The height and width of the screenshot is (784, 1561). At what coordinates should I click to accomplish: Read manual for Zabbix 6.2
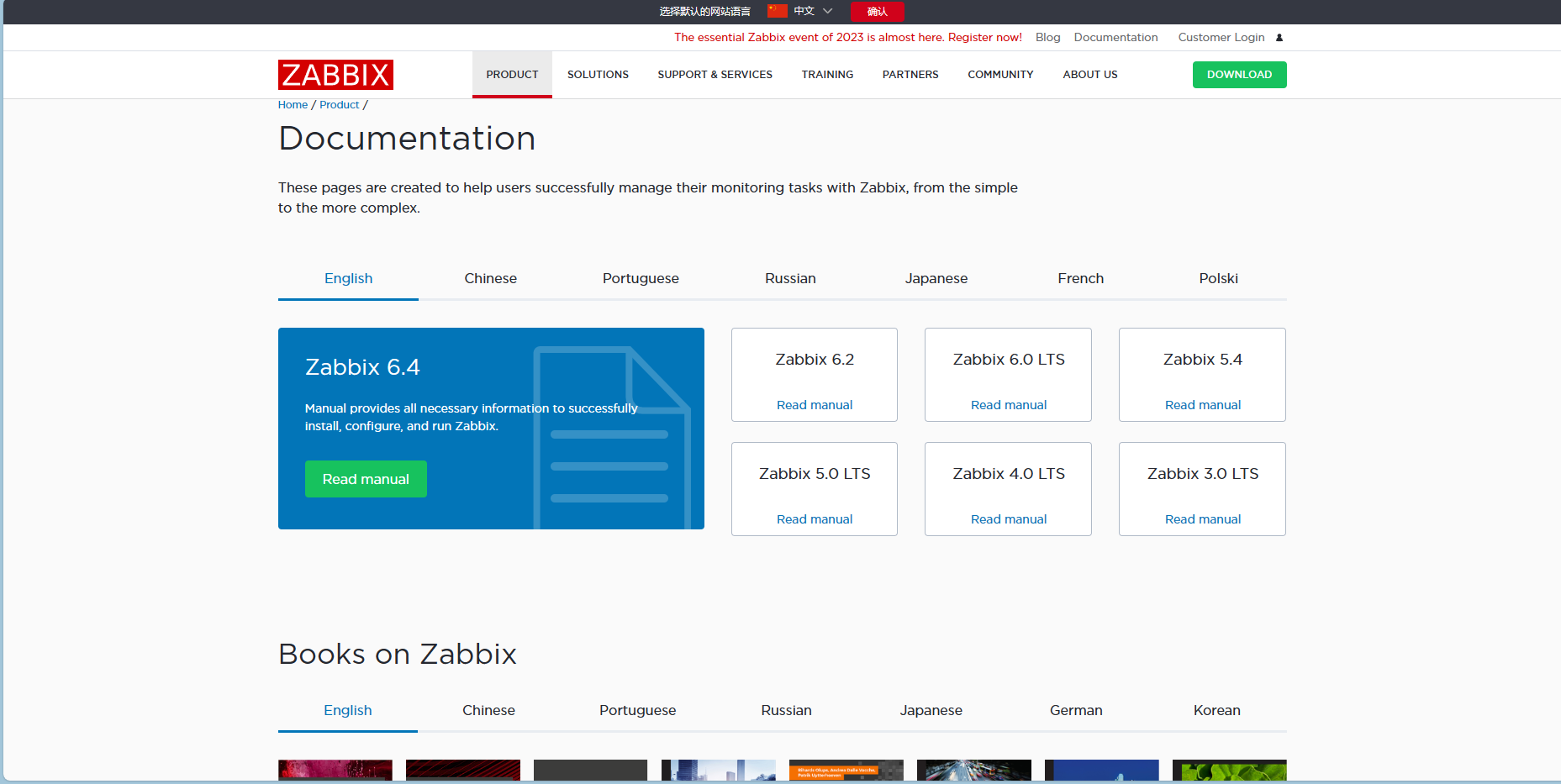pos(815,405)
